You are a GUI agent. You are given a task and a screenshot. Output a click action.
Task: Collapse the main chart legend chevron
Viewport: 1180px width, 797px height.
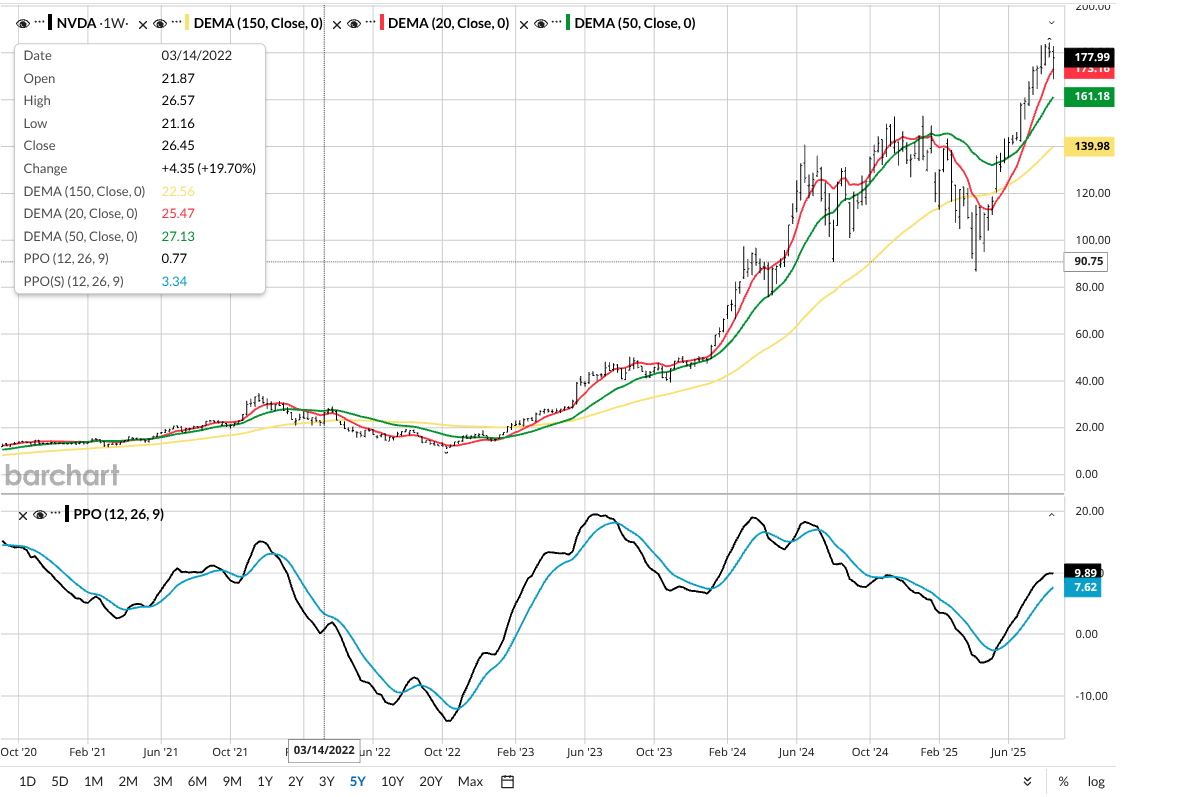(1051, 23)
